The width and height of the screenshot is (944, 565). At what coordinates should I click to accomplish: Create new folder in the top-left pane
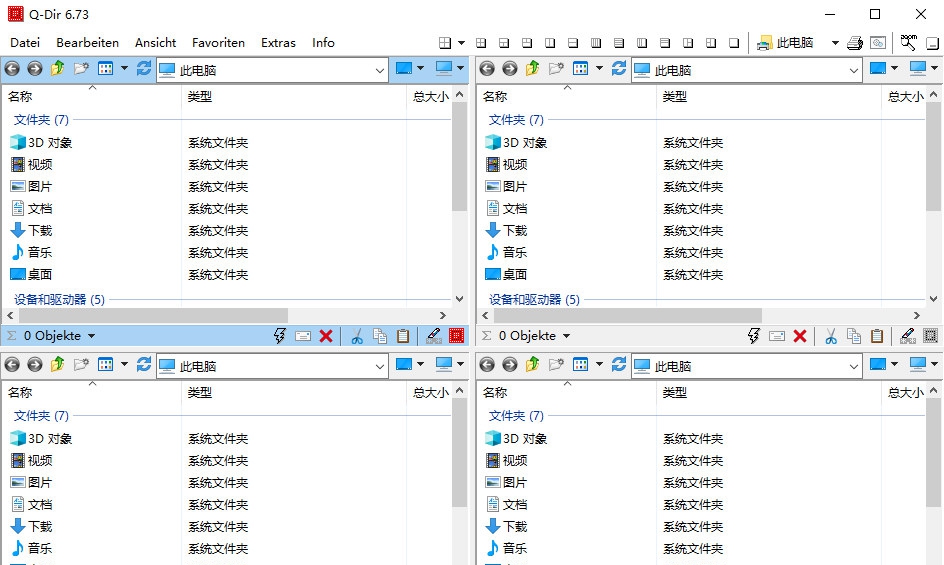[81, 69]
